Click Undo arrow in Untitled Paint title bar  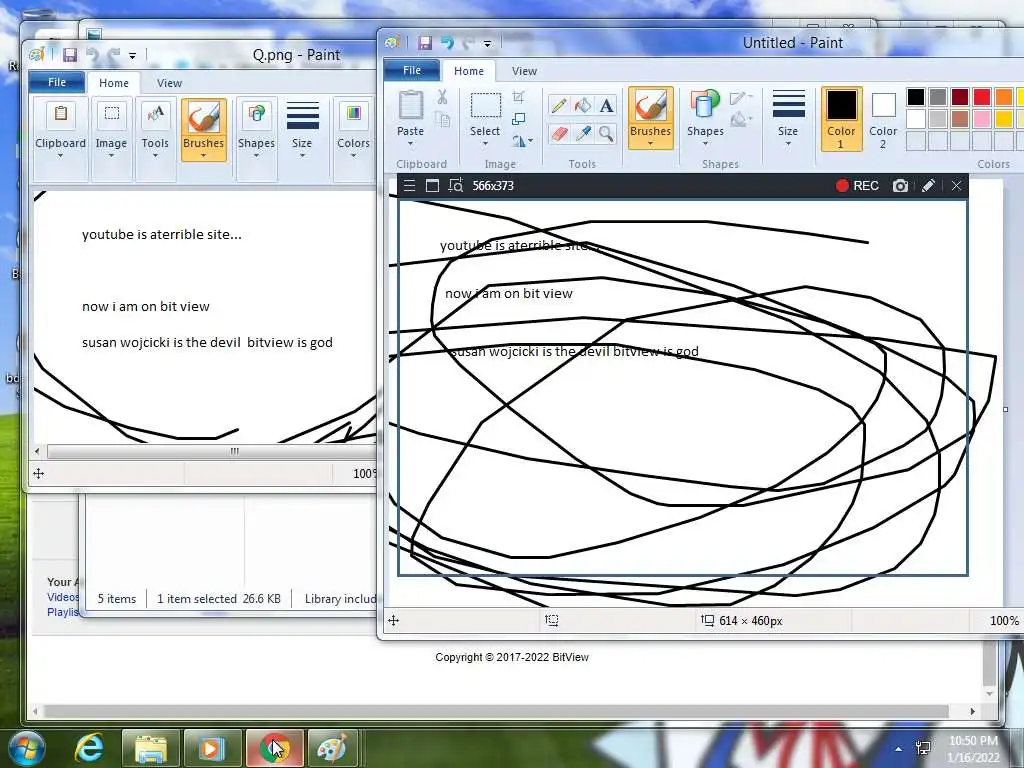click(447, 43)
